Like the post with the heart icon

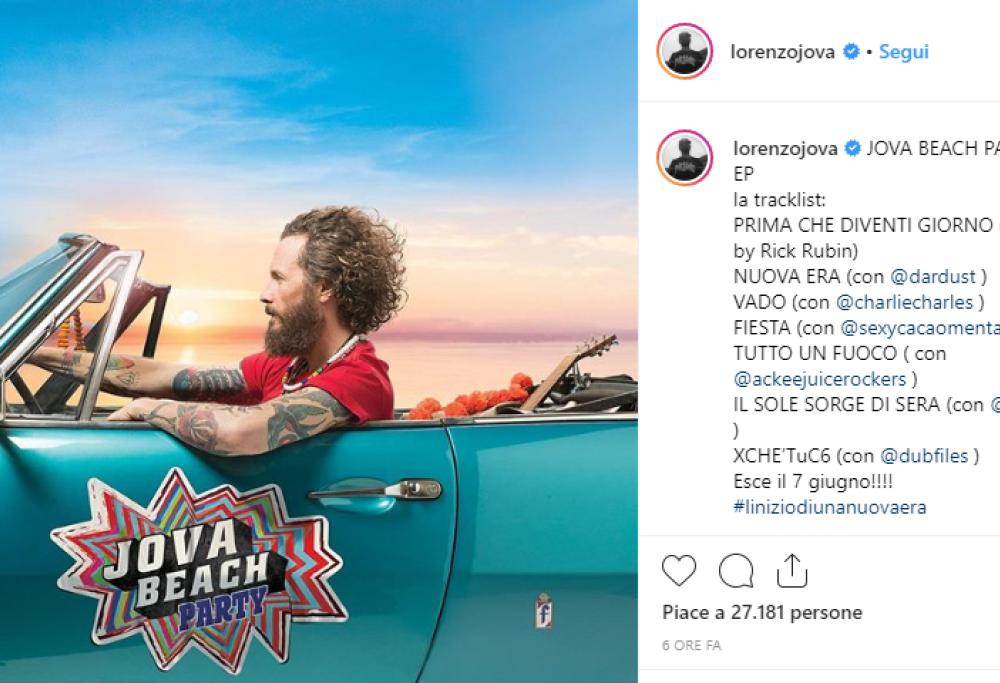coord(679,569)
